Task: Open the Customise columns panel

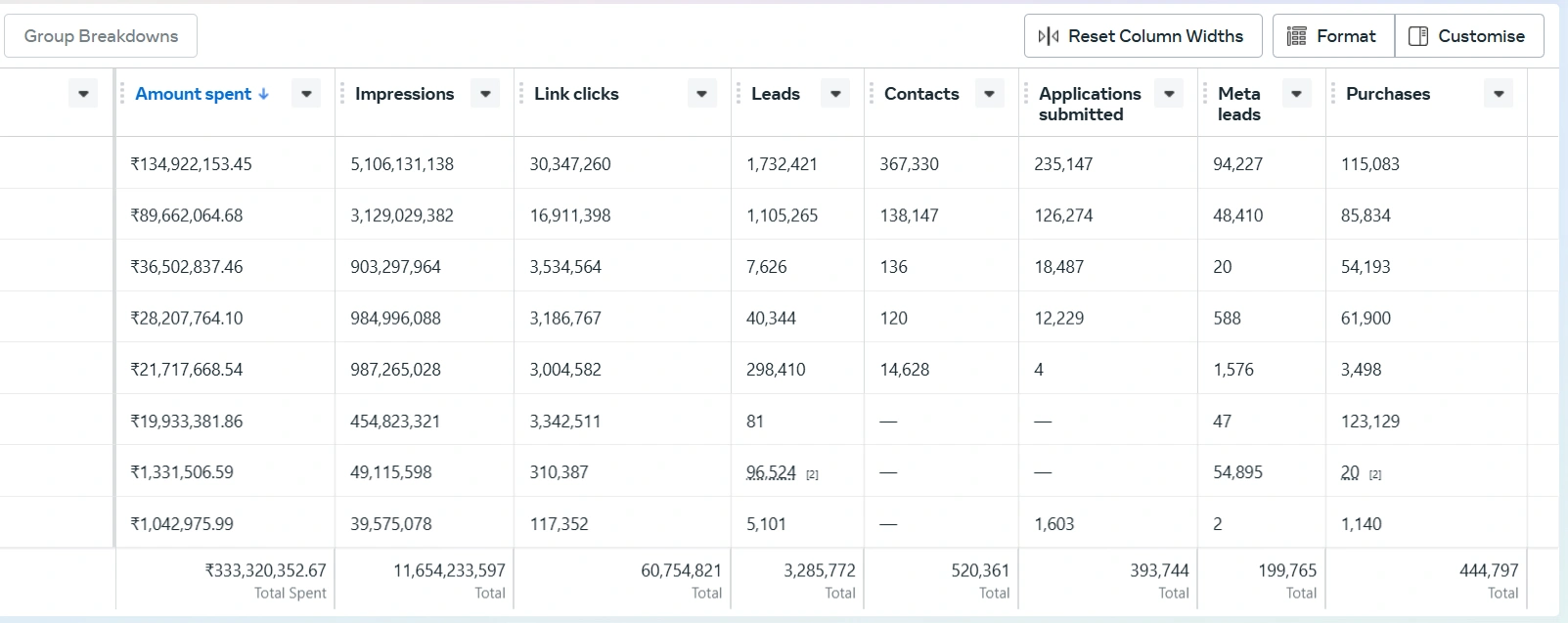Action: click(x=1469, y=36)
